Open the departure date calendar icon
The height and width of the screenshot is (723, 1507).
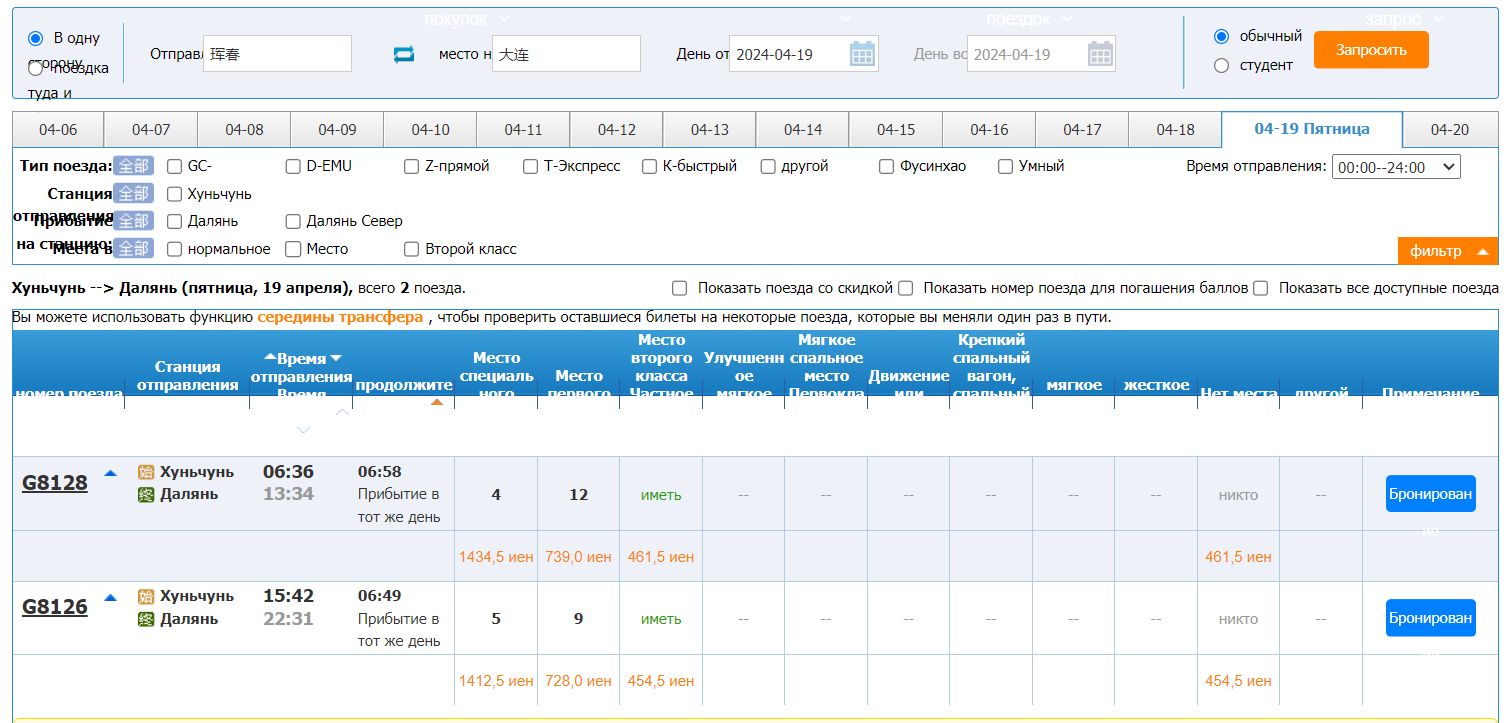(861, 54)
